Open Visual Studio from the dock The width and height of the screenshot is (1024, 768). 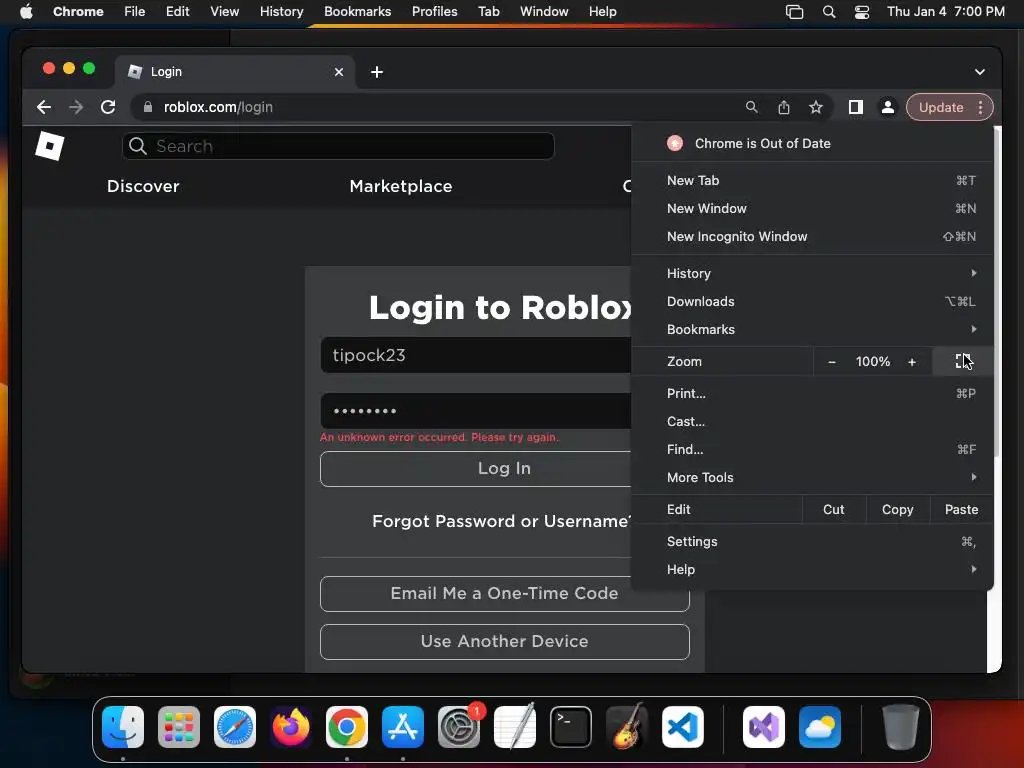[764, 727]
